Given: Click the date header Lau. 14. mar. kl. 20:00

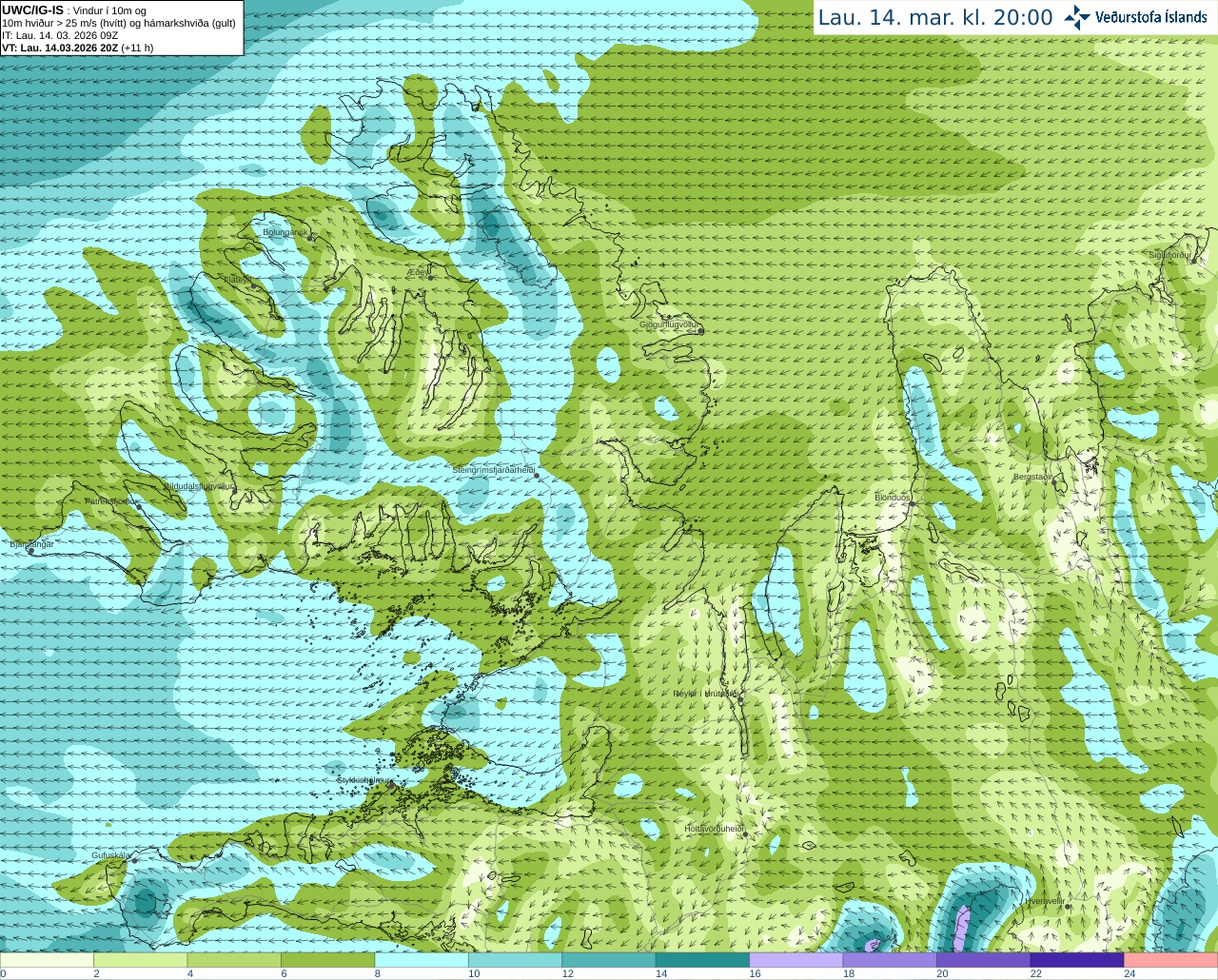Looking at the screenshot, I should (935, 18).
